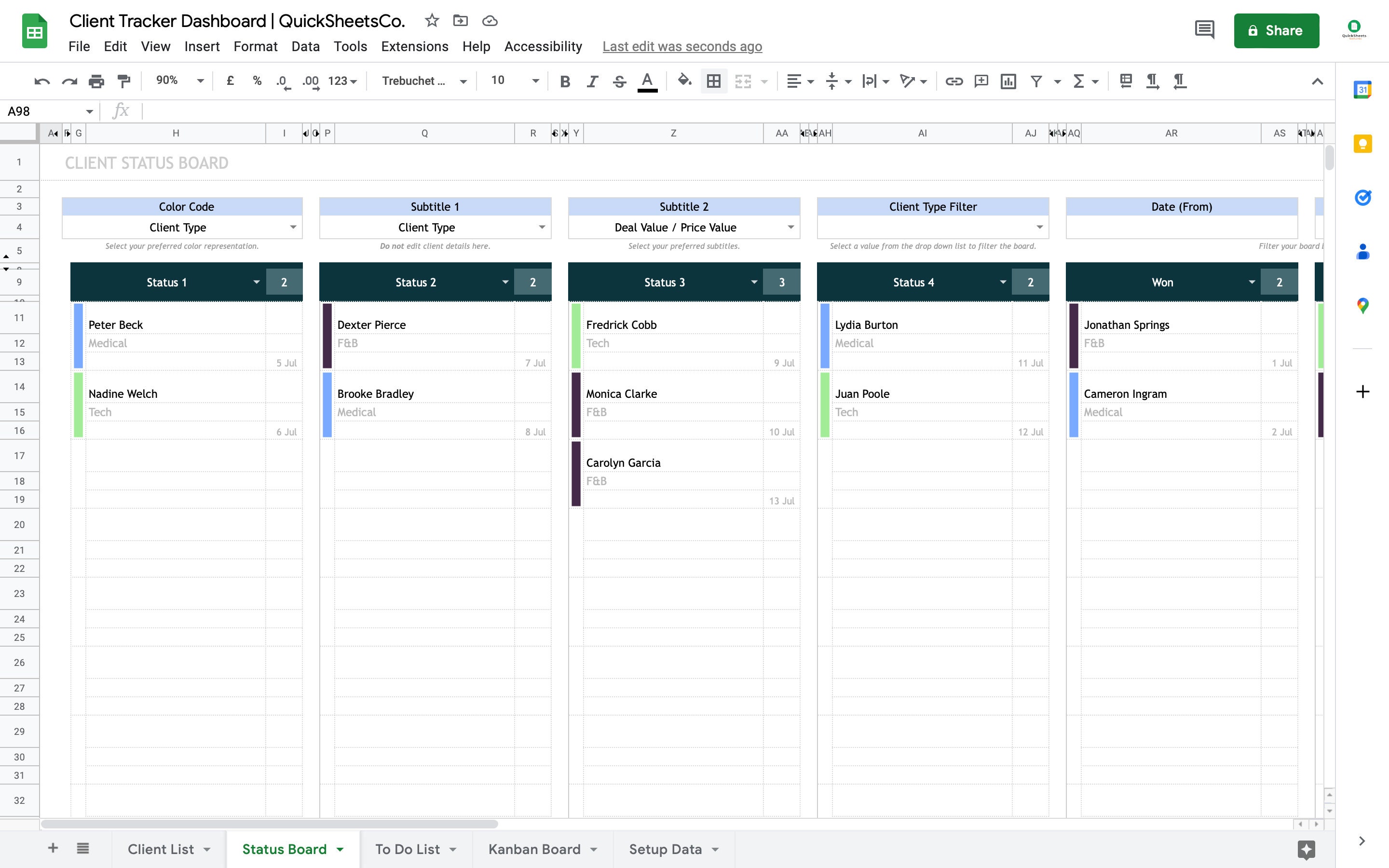
Task: Click the Insert chart icon
Action: pos(1008,81)
